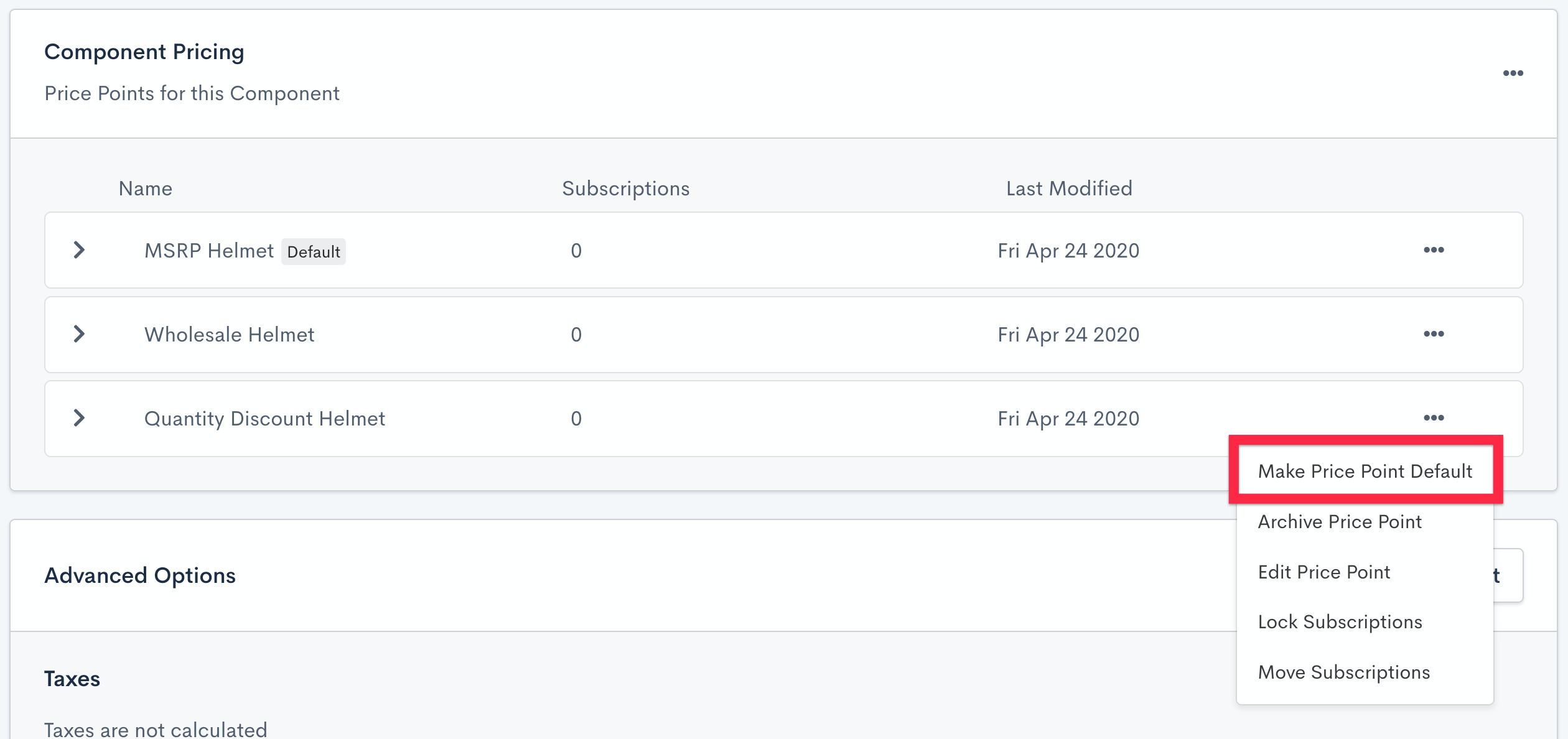Choose Archive Price Point option
Viewport: 1568px width, 739px height.
coord(1340,521)
